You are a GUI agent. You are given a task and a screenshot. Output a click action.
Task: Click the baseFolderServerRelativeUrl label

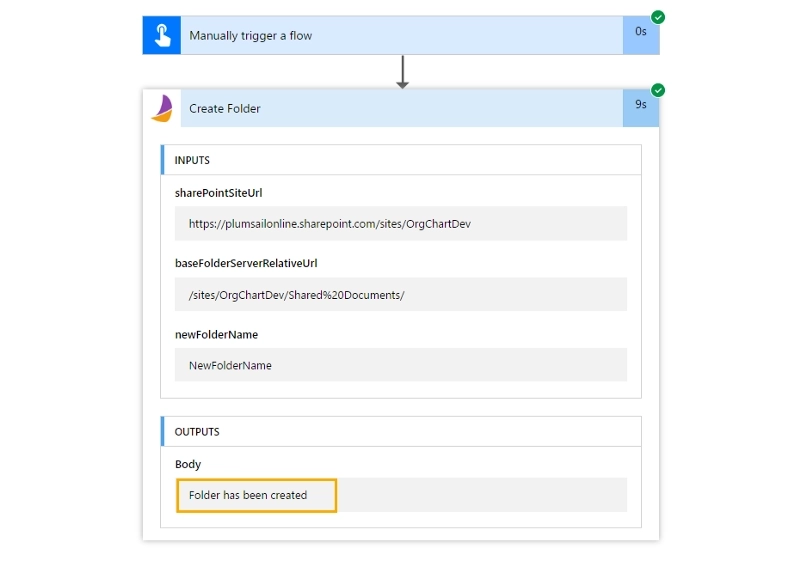(x=246, y=263)
